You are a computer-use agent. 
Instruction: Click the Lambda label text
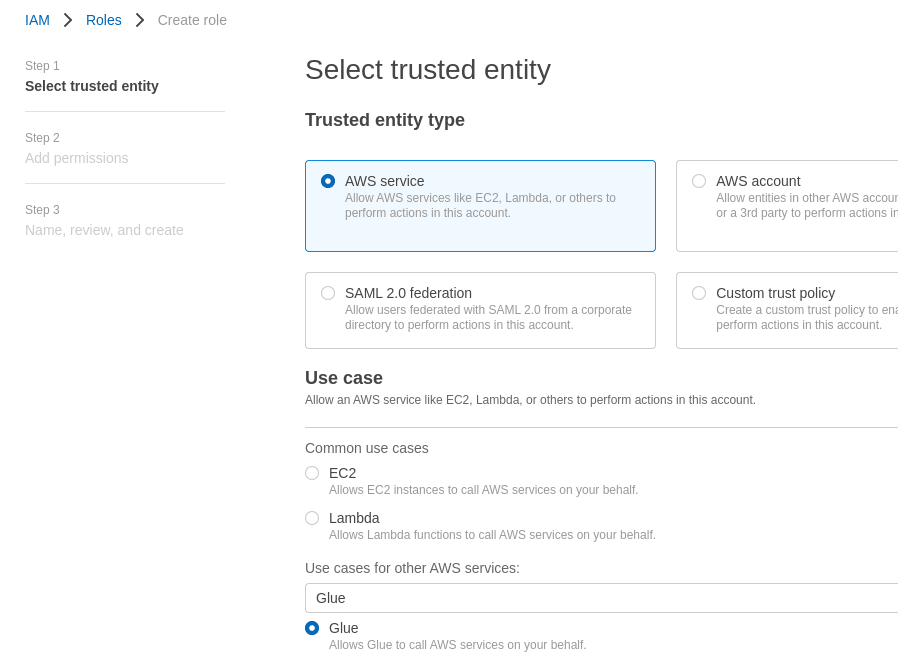[x=354, y=518]
